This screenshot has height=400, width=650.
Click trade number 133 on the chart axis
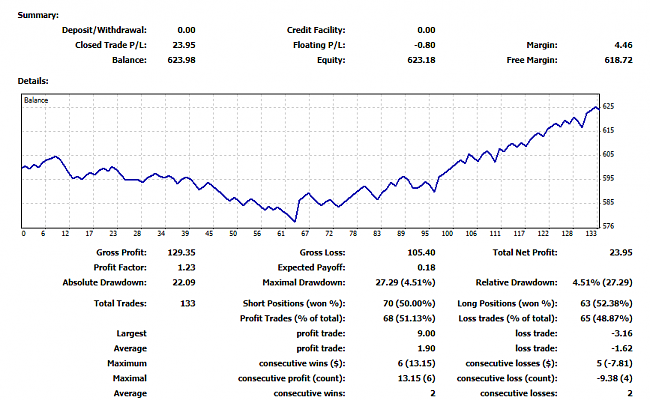pyautogui.click(x=591, y=234)
